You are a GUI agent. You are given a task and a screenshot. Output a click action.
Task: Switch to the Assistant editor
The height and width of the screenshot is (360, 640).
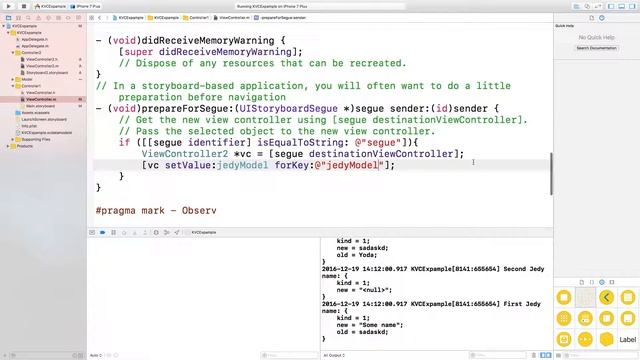click(x=587, y=7)
